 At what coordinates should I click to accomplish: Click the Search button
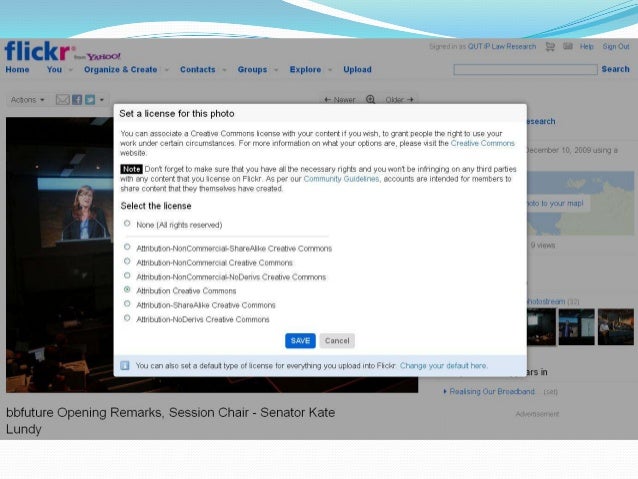[615, 69]
